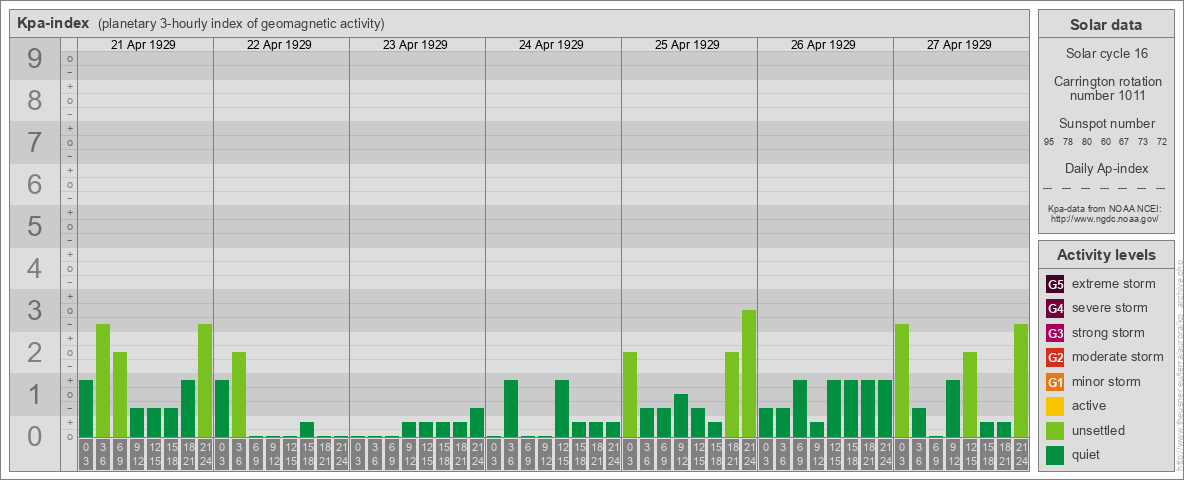
Task: Click the moderate storm legend label
Action: pos(1118,357)
